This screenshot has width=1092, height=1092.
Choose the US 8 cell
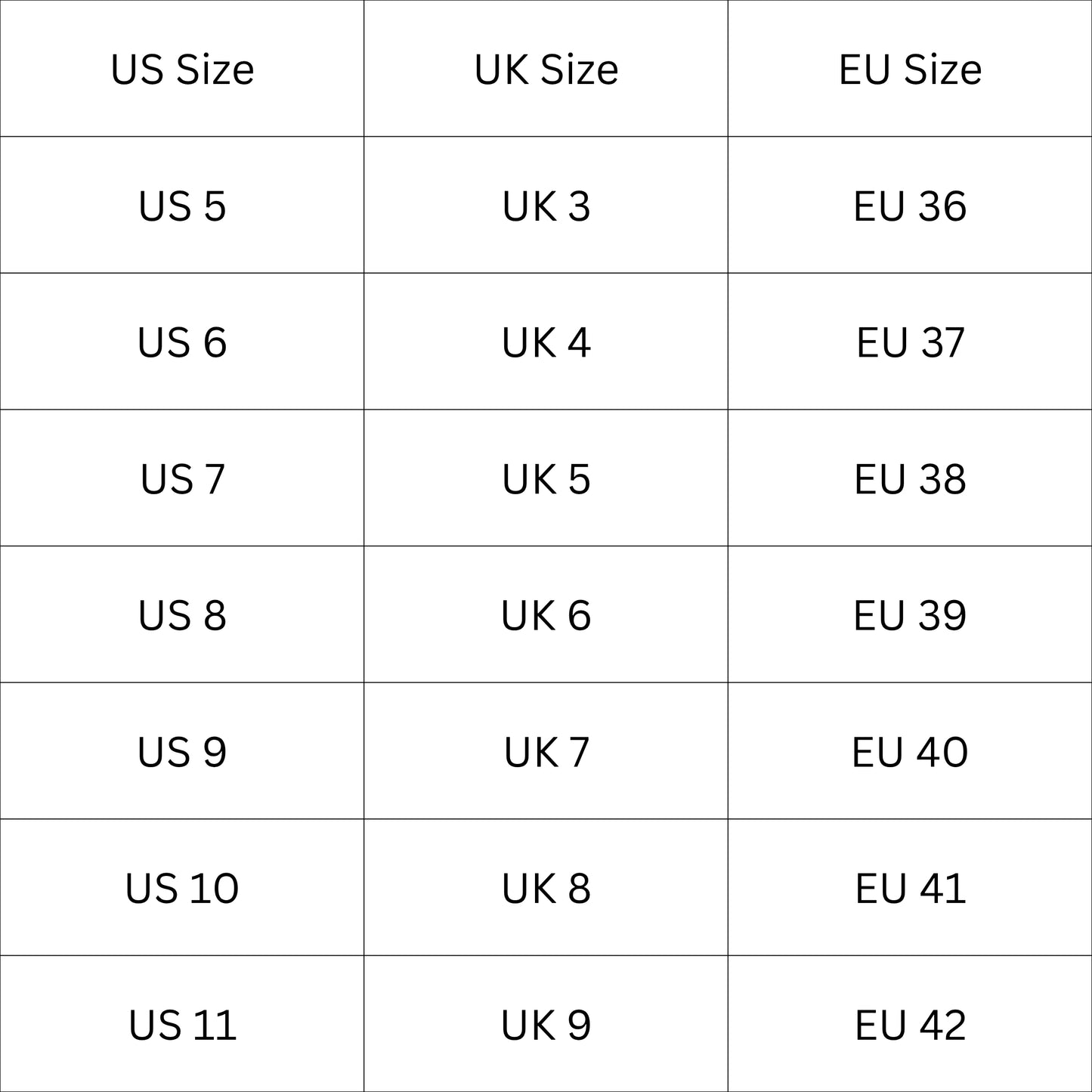click(182, 615)
